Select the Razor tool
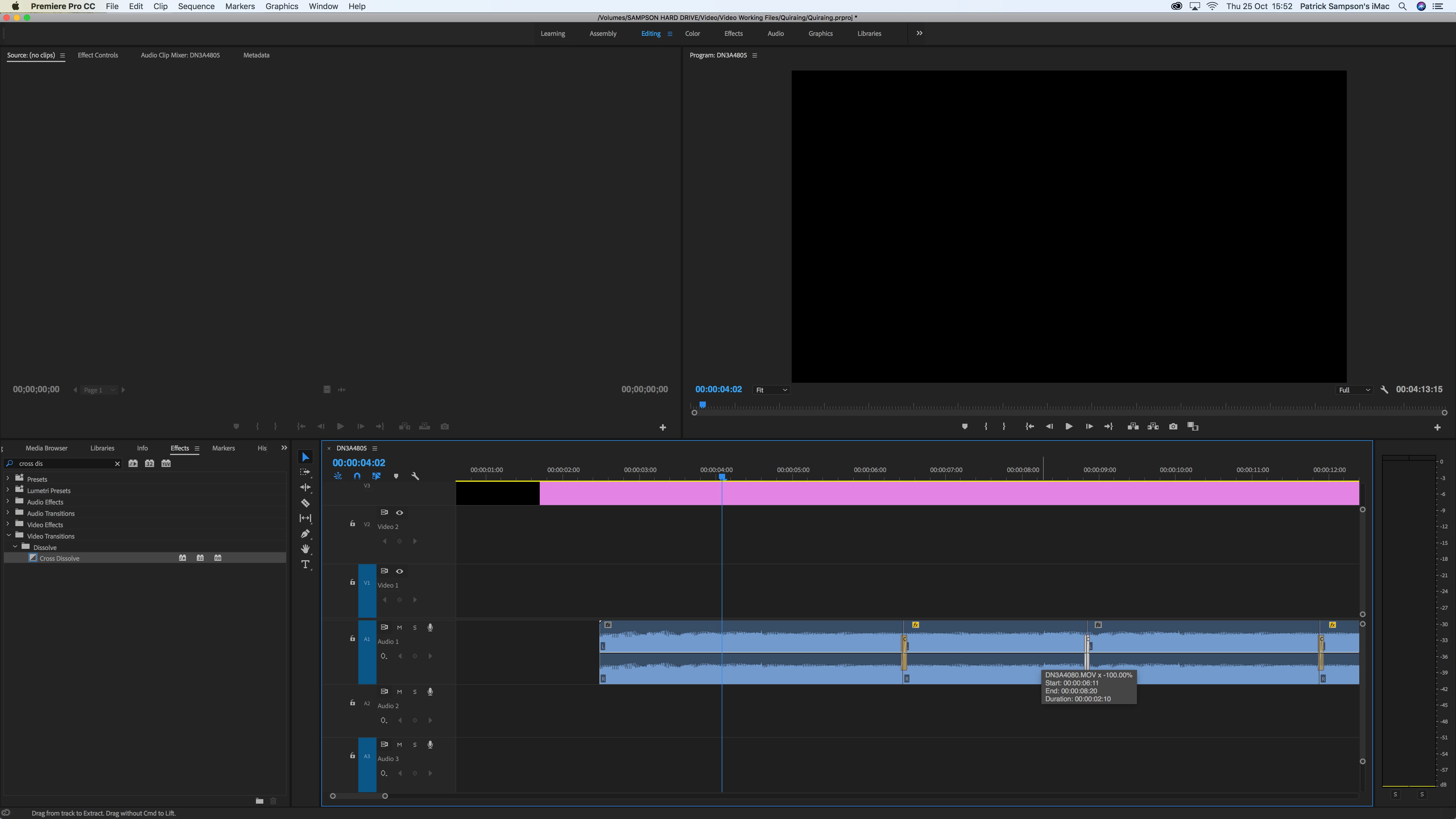 [x=305, y=502]
